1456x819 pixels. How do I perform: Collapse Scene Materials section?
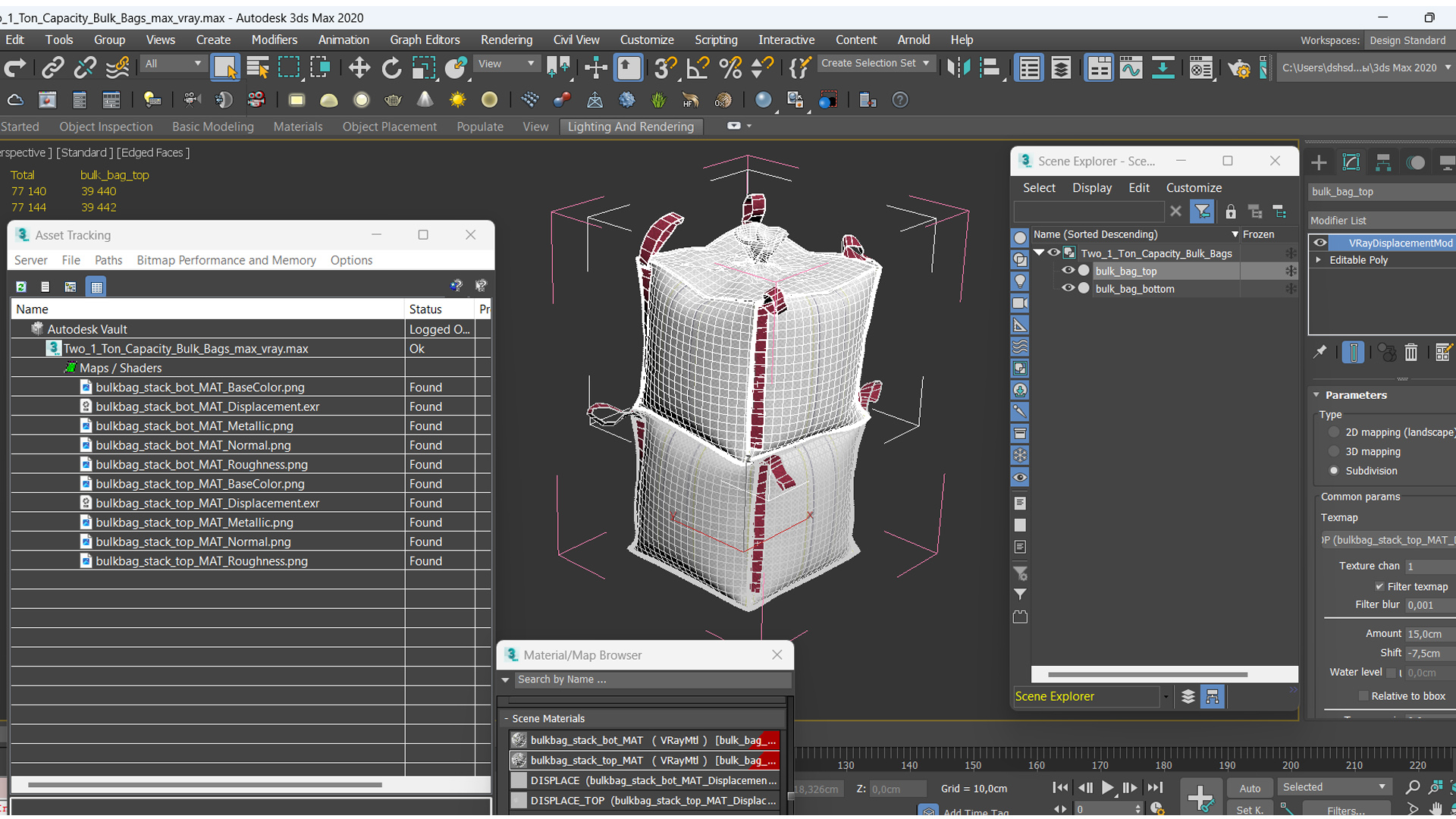[507, 718]
